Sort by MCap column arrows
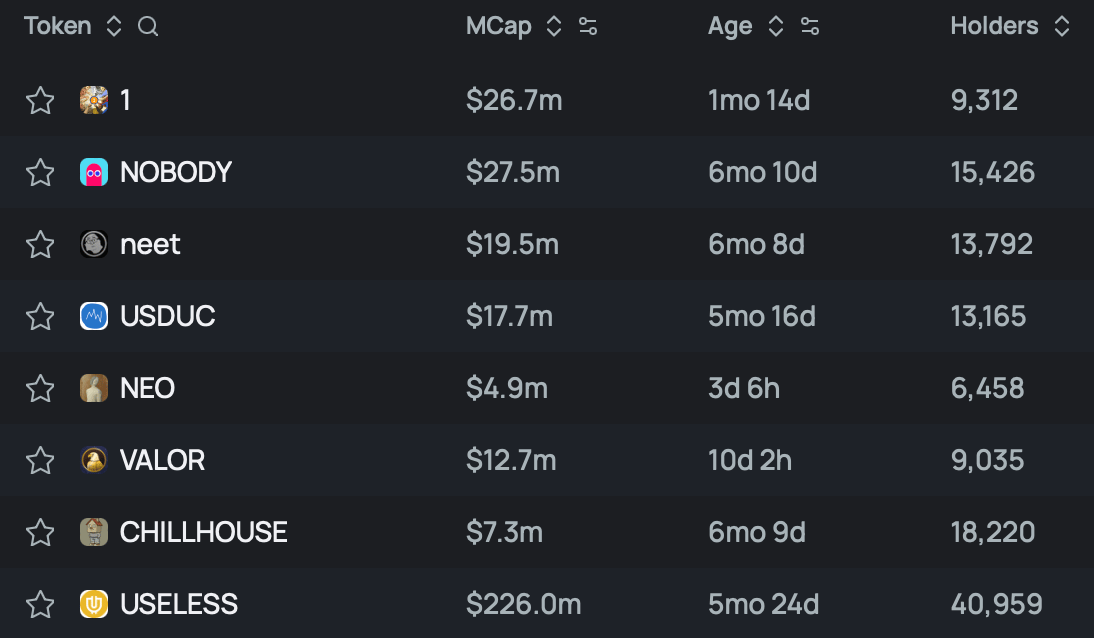1094x638 pixels. tap(554, 27)
